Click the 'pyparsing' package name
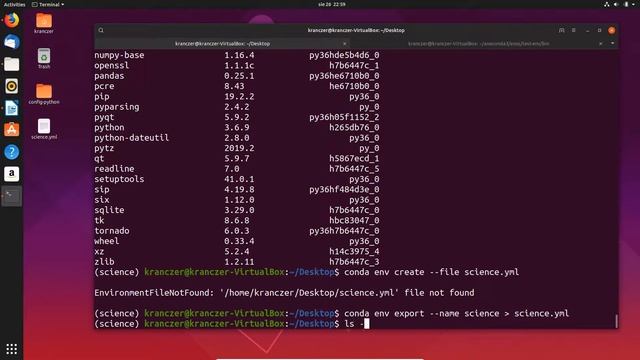This screenshot has width=640, height=360. pos(117,107)
